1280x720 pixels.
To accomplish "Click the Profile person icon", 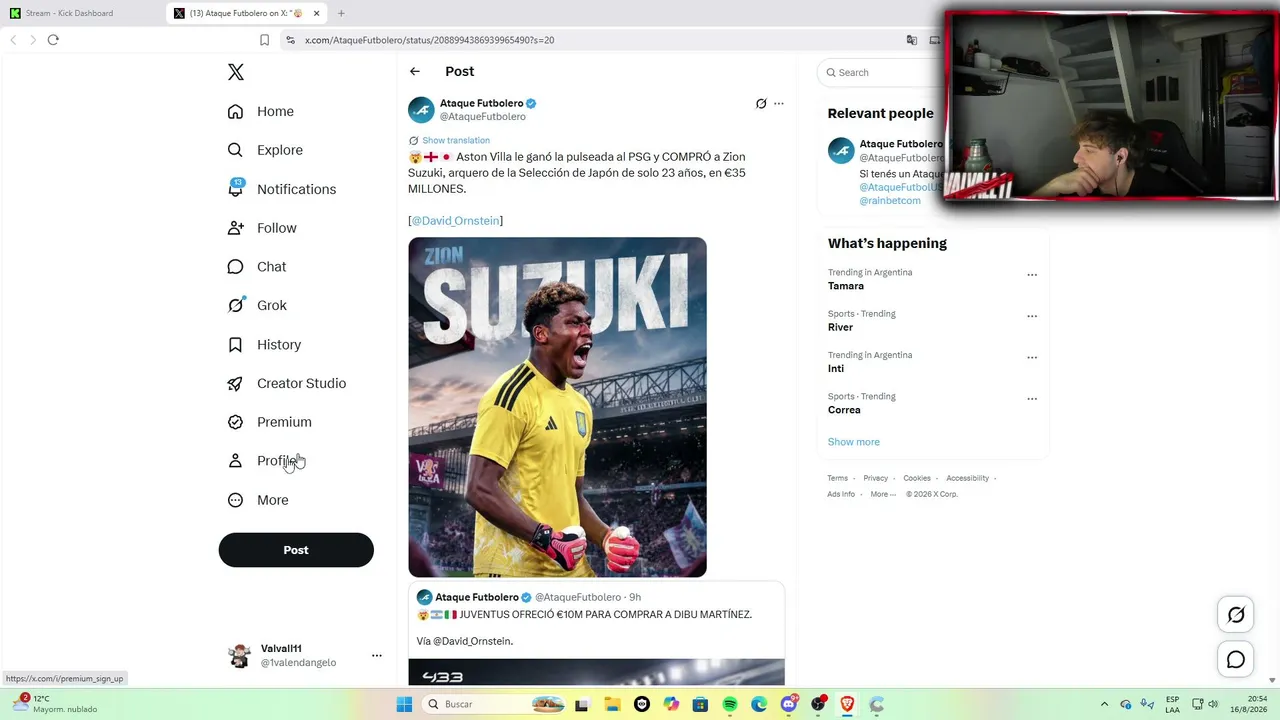I will click(235, 461).
